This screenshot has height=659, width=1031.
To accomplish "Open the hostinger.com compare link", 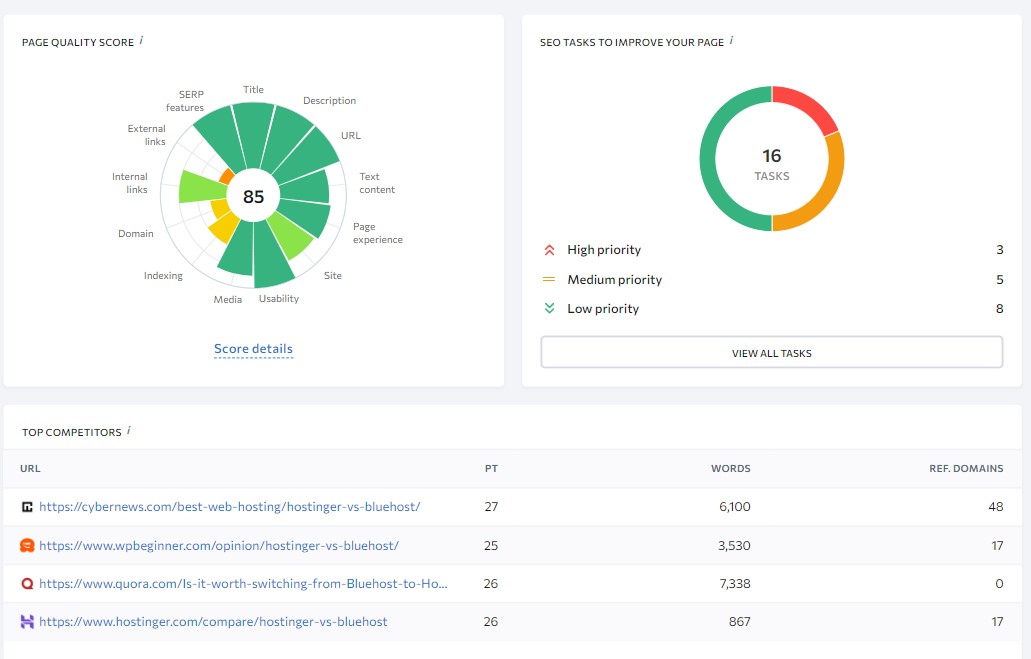I will [x=213, y=622].
